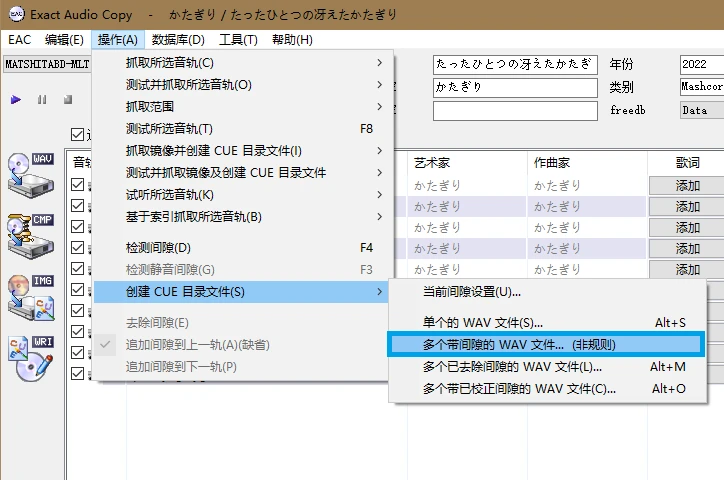The image size is (724, 480).
Task: Toggle the fourth track's checkbox
Action: pyautogui.click(x=78, y=247)
